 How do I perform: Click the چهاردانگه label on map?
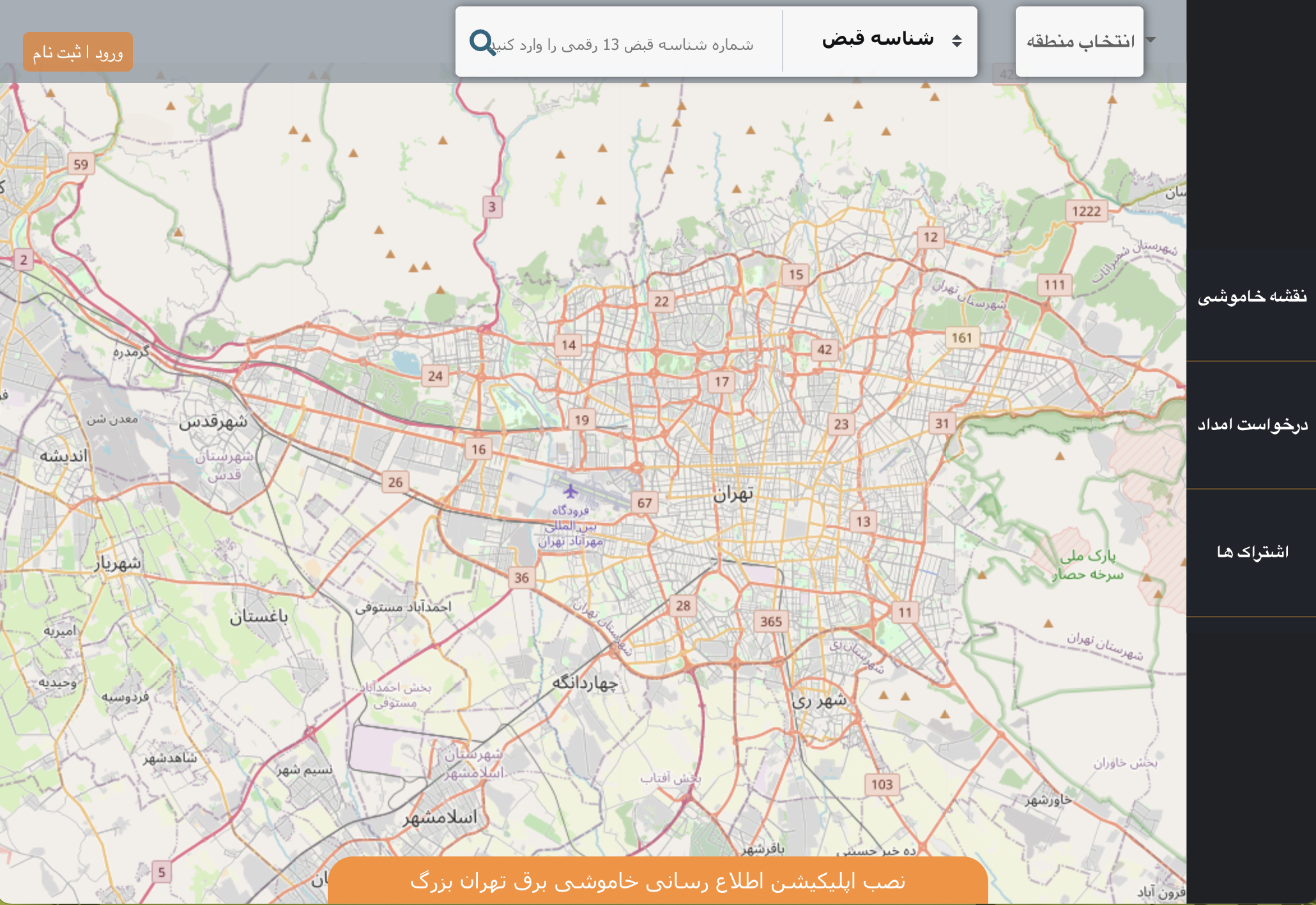coord(585,683)
